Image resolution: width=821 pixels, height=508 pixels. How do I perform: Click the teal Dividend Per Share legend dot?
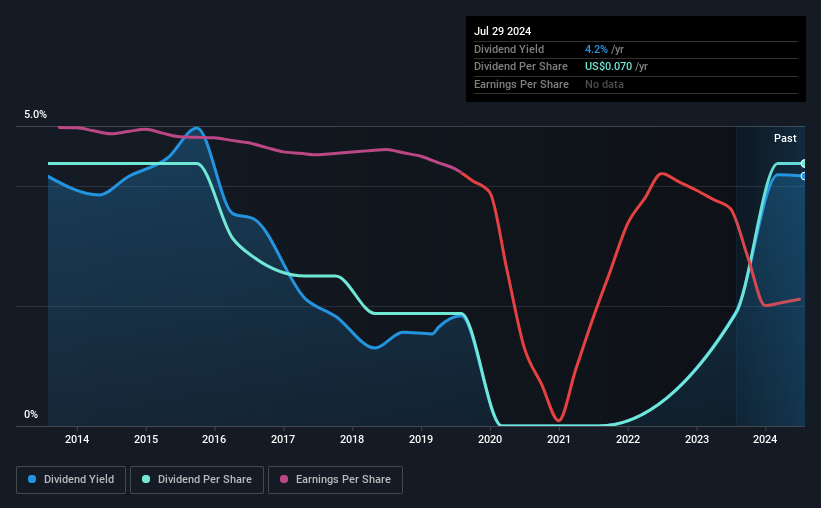tap(146, 479)
